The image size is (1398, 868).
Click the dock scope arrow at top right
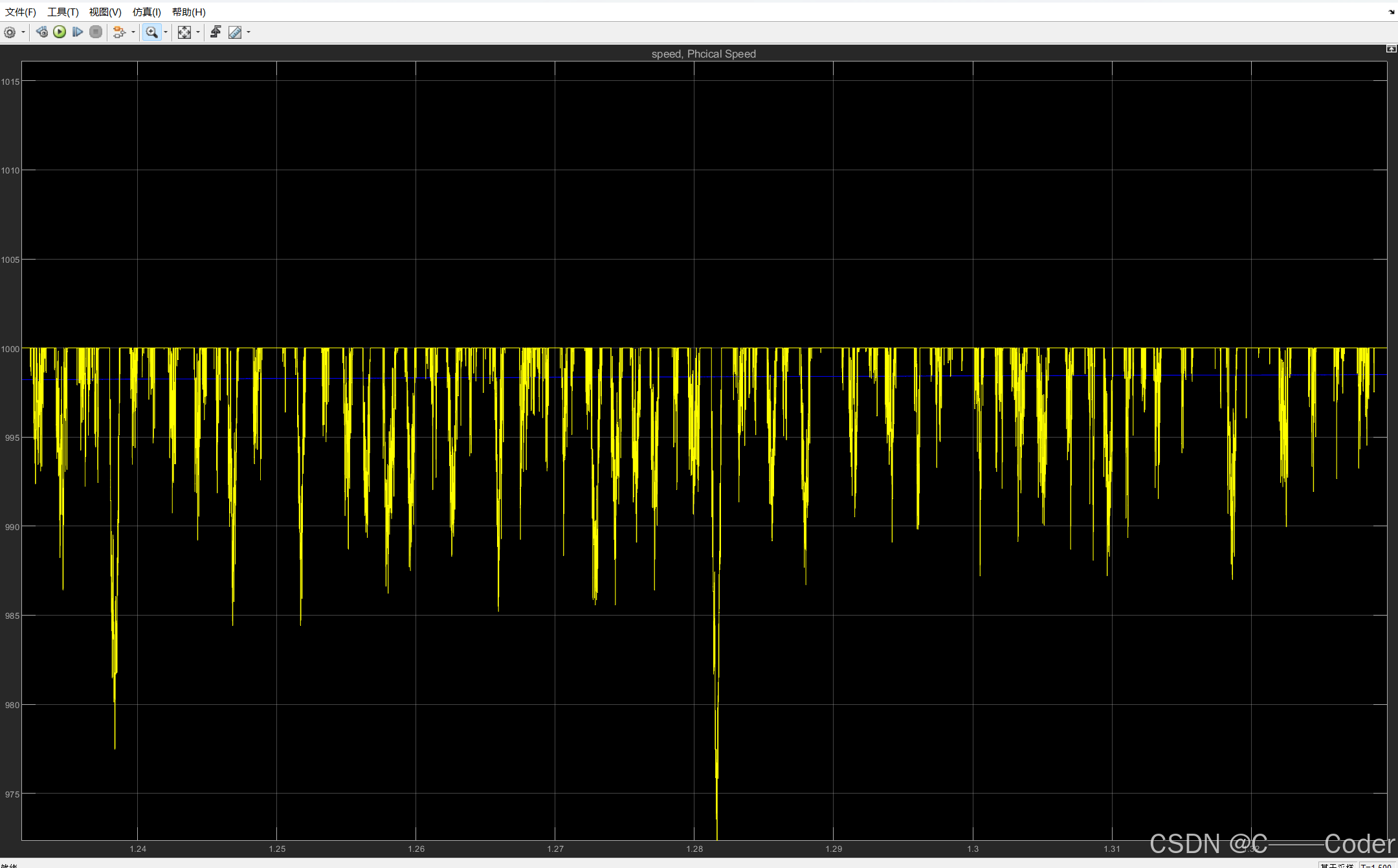click(x=1392, y=12)
